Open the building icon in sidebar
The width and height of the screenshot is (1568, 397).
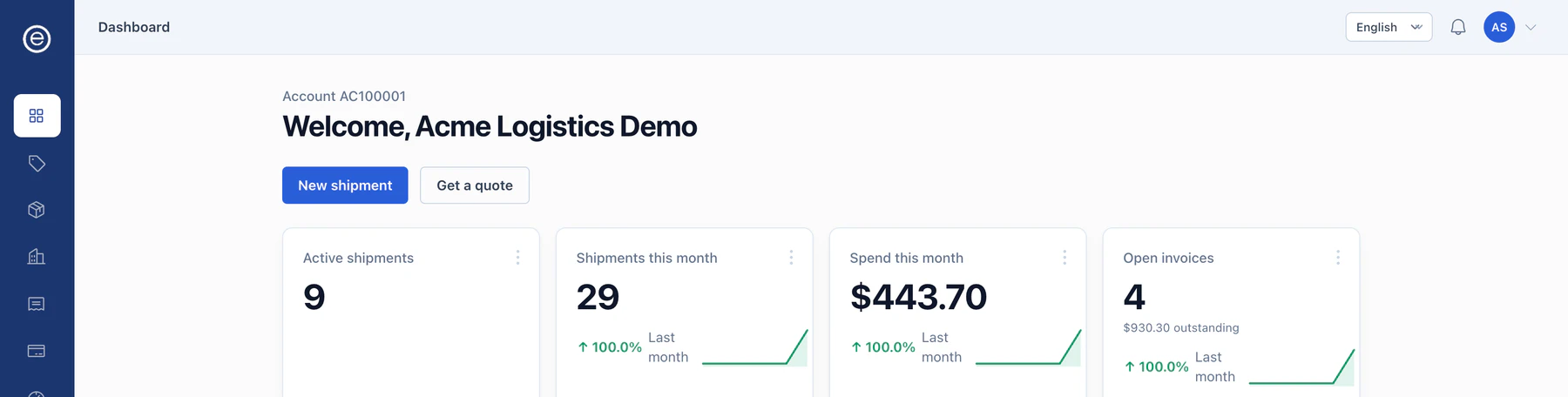tap(37, 257)
